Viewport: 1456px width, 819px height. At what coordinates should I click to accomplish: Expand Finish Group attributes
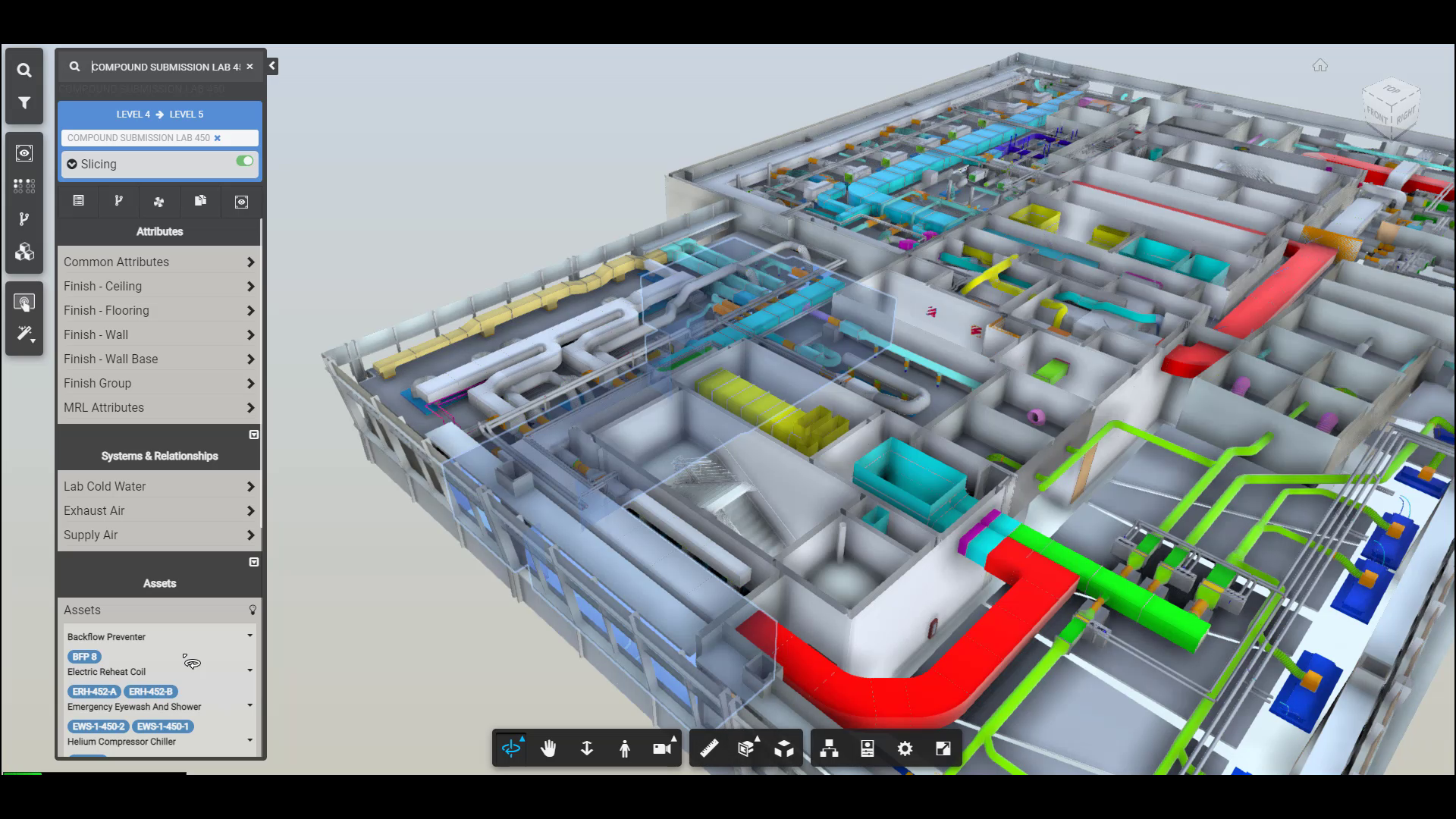point(159,383)
